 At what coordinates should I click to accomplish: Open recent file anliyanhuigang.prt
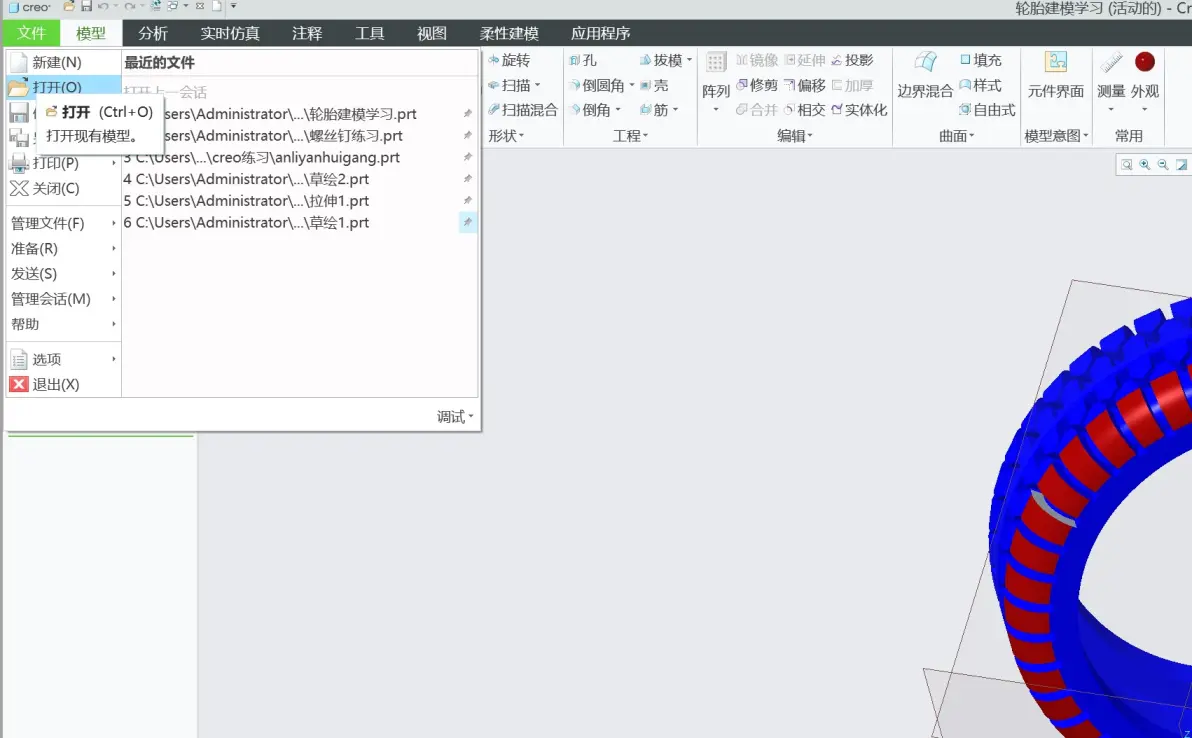tap(262, 157)
